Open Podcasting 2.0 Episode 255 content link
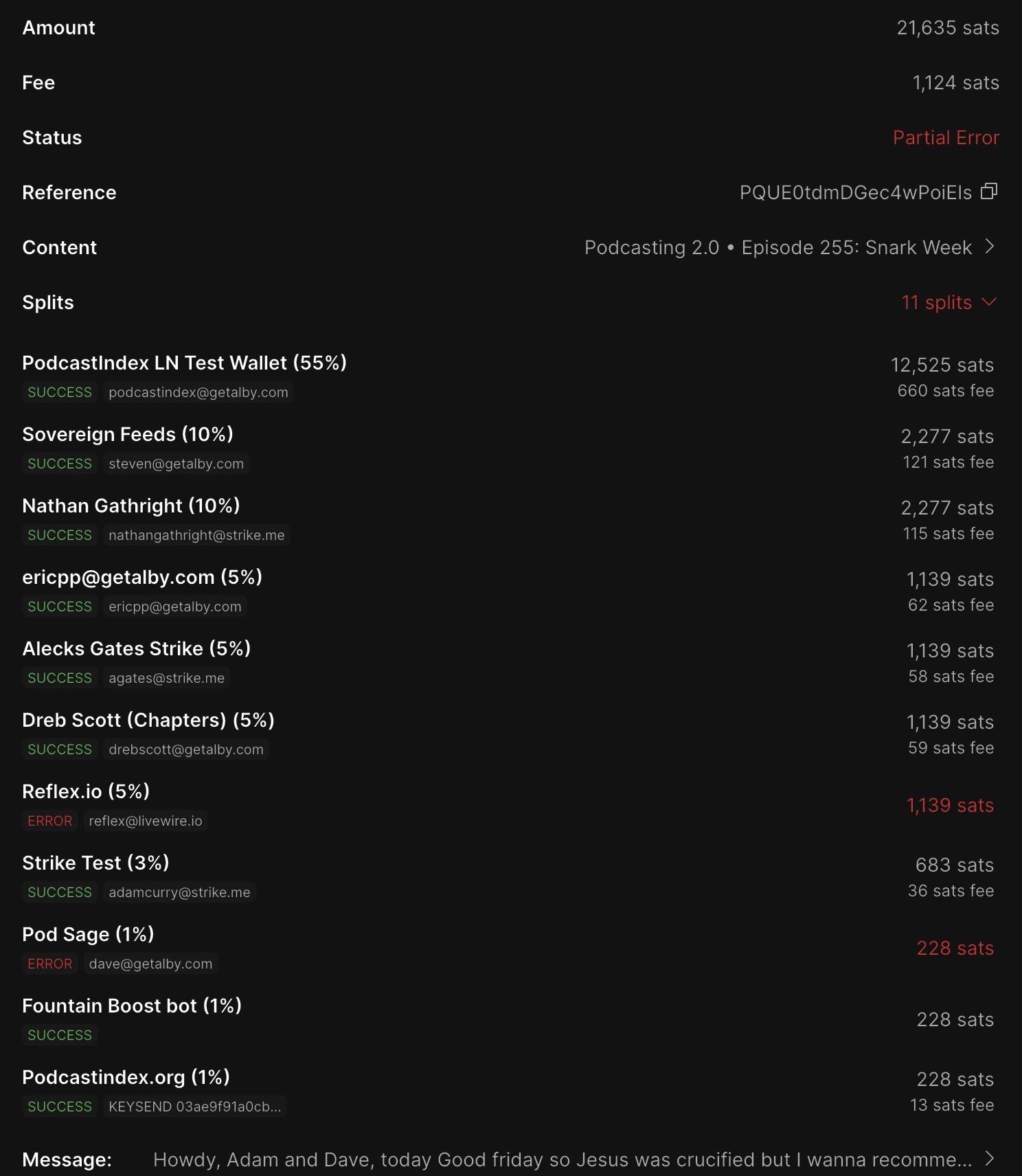 [778, 247]
